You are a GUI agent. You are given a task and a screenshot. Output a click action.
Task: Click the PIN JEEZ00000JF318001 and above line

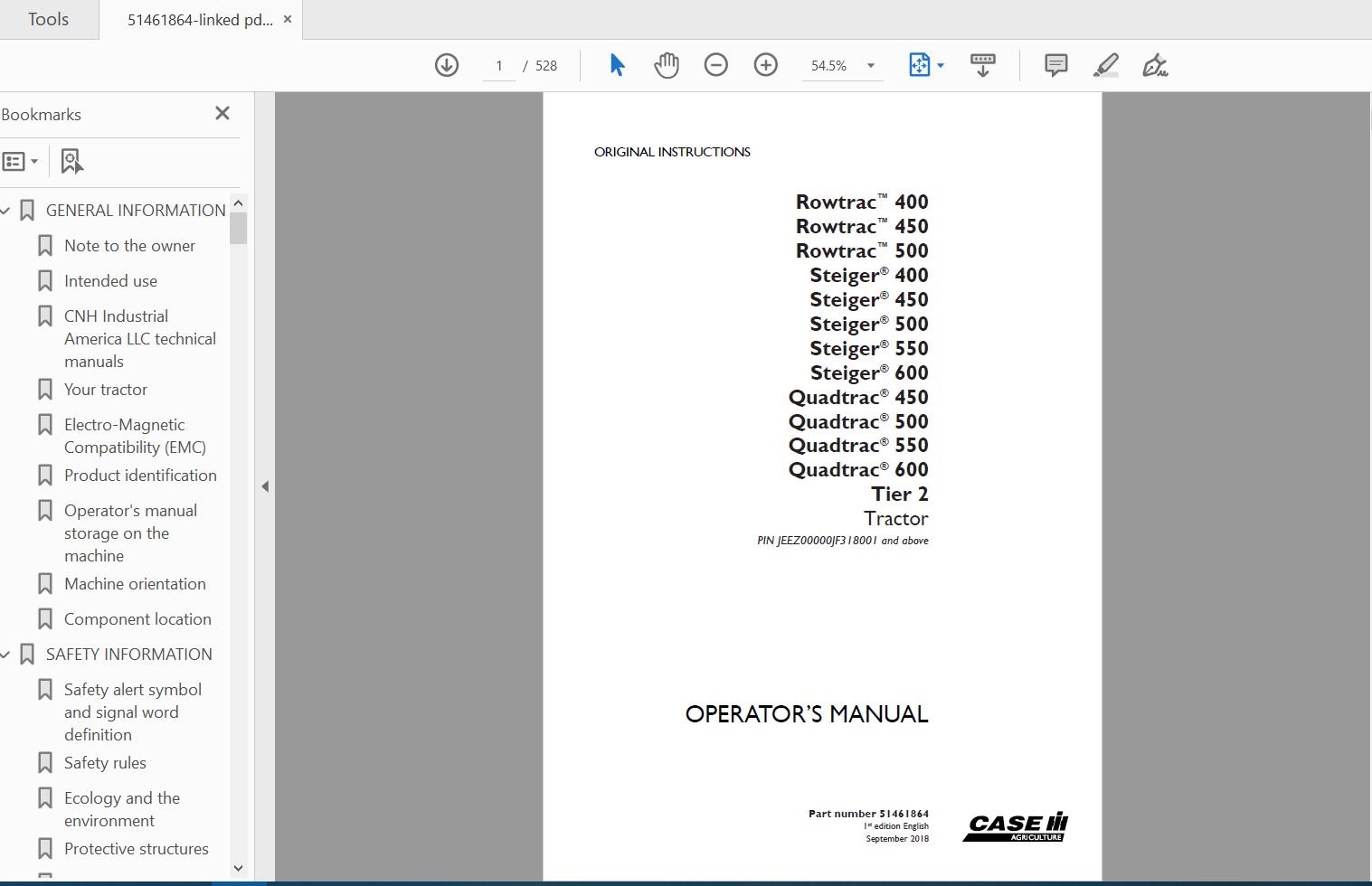coord(843,541)
